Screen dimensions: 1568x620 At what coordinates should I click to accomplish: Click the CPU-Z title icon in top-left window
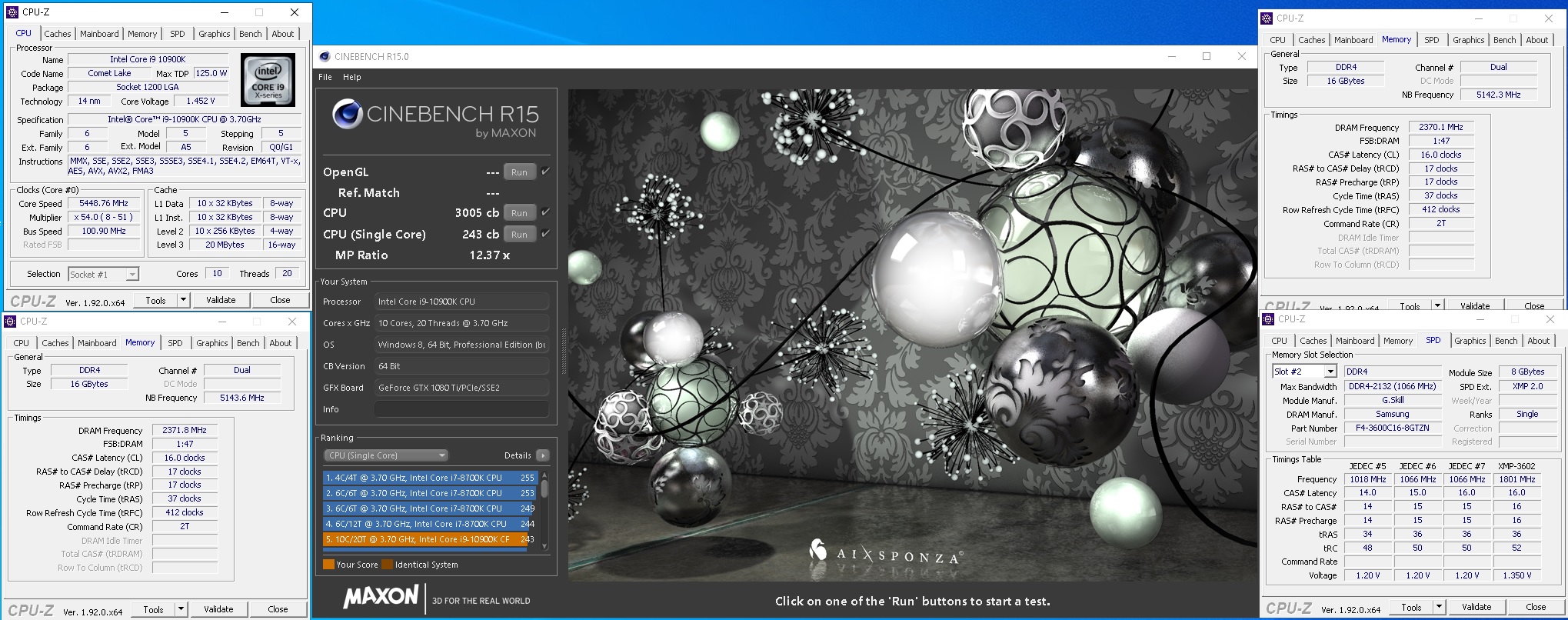coord(12,12)
